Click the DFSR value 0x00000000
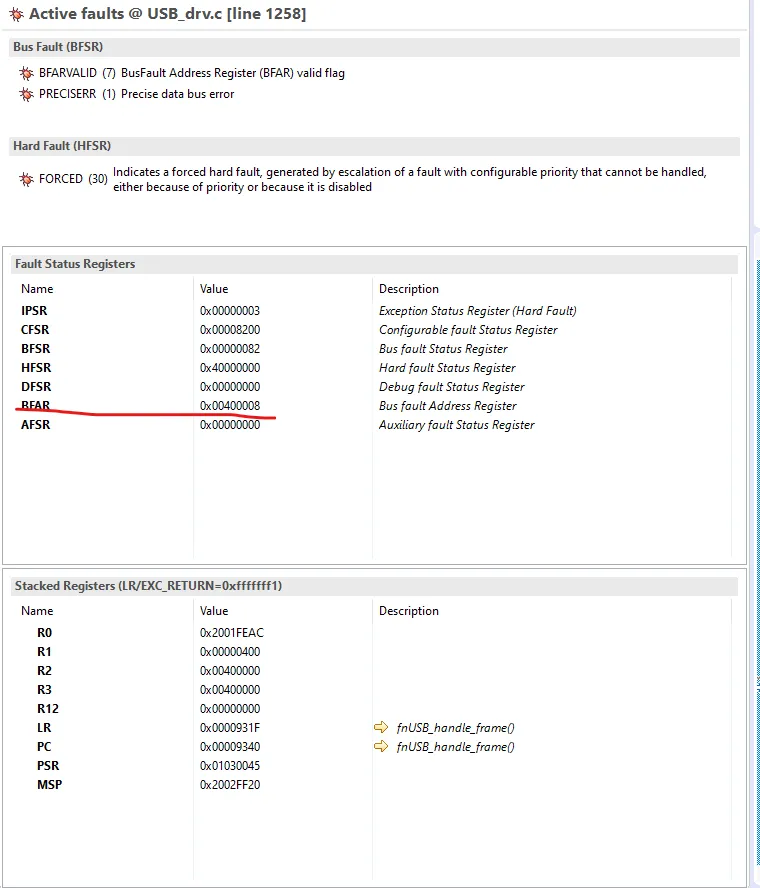This screenshot has width=760, height=888. point(230,387)
